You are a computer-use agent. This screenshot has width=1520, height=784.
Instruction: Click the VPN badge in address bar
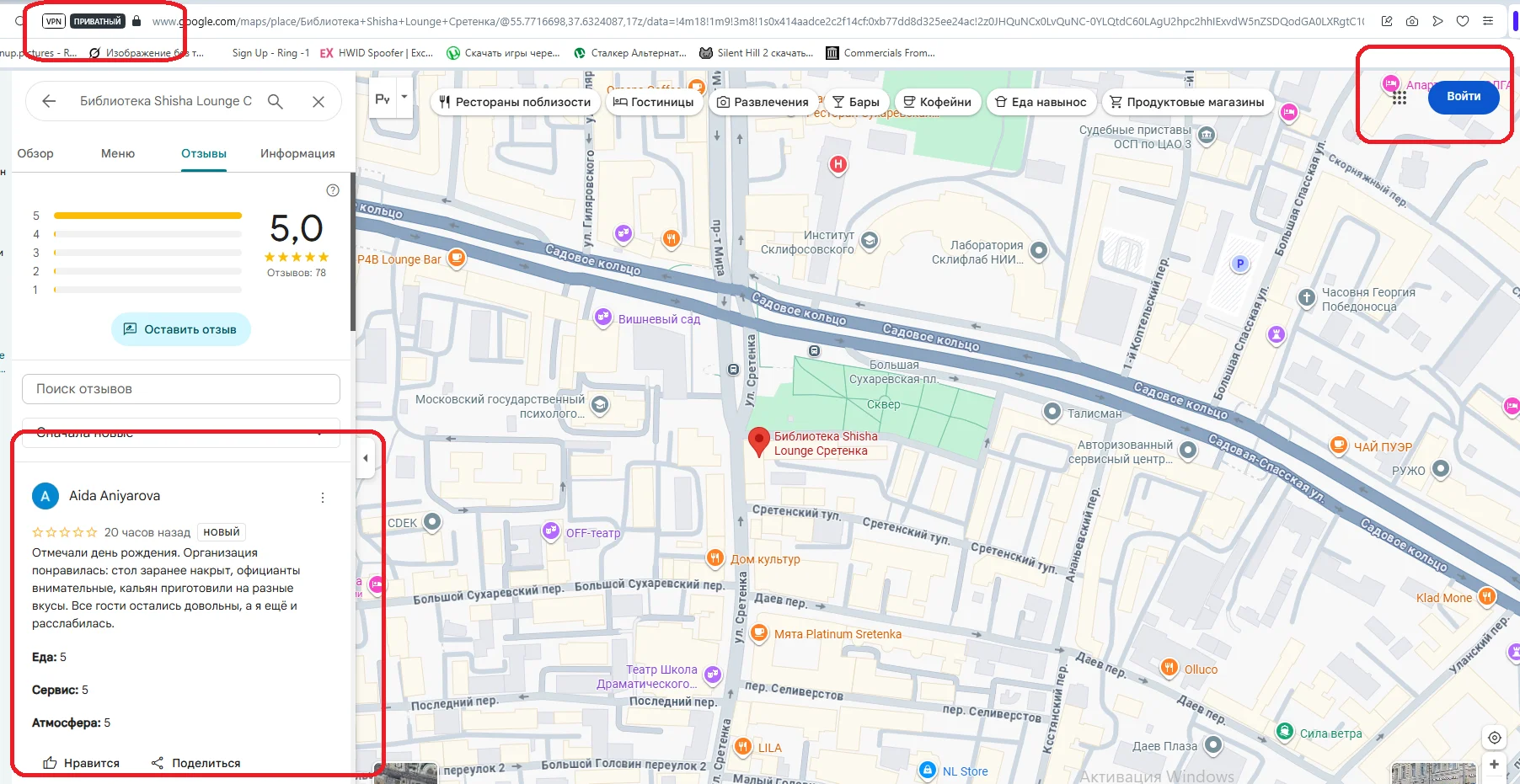click(54, 21)
